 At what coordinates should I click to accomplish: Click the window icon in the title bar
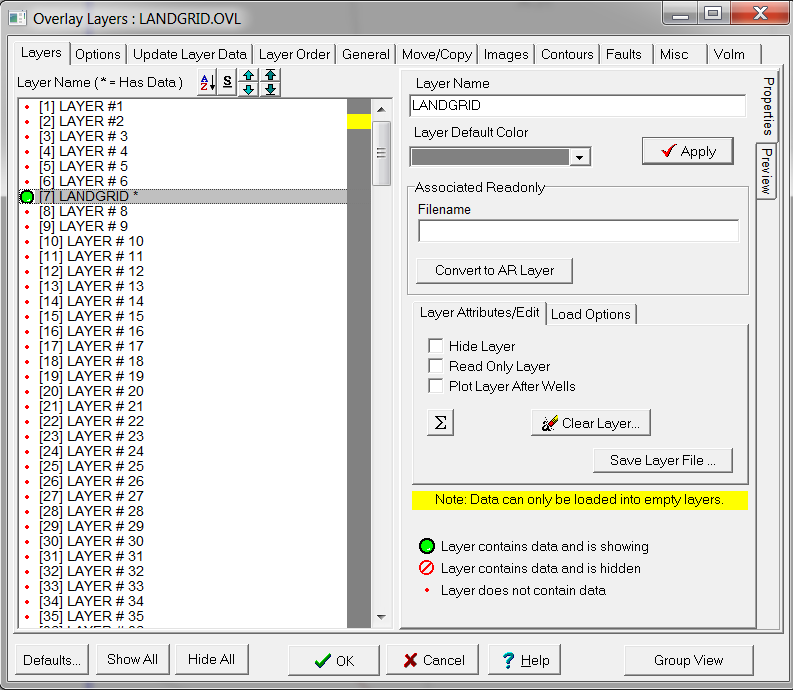pyautogui.click(x=17, y=18)
